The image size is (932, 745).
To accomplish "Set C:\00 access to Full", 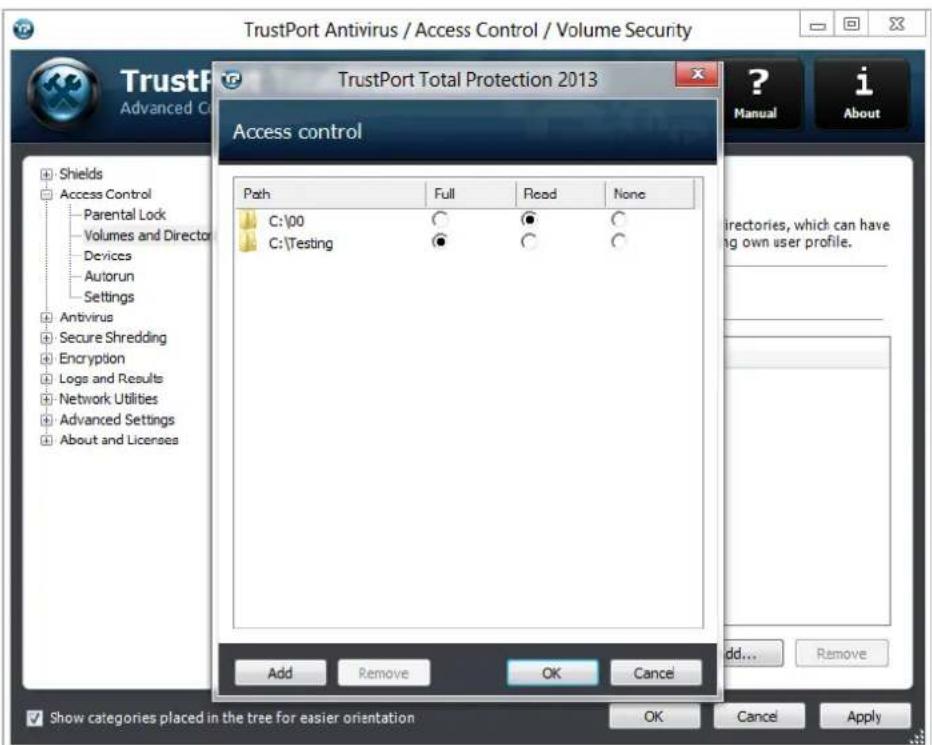I will click(x=440, y=219).
